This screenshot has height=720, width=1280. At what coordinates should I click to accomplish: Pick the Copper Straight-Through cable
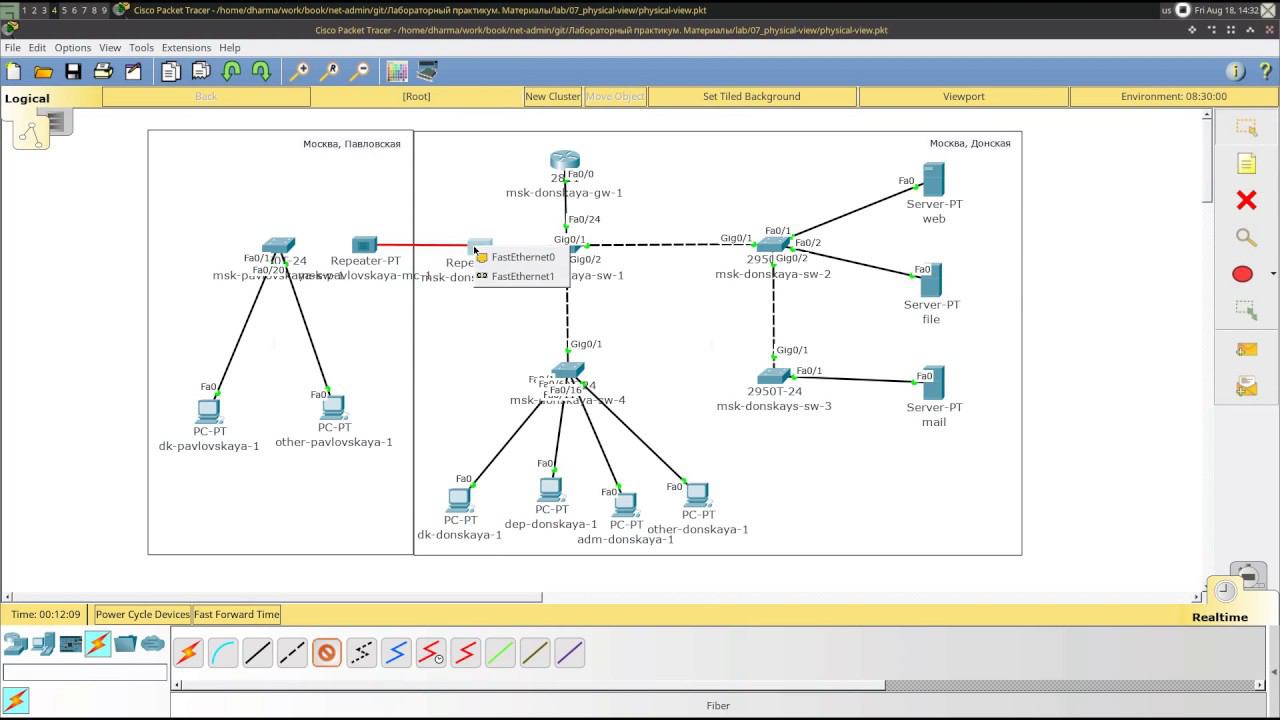point(257,653)
